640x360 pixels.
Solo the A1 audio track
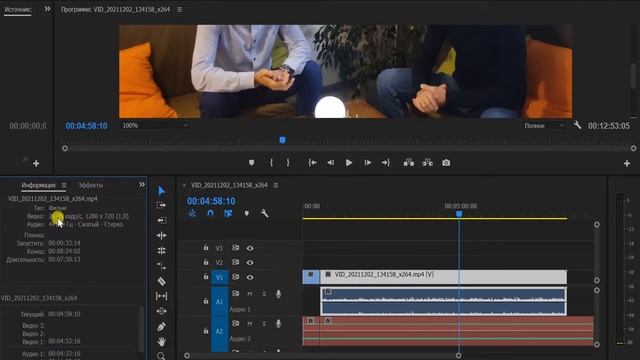264,293
